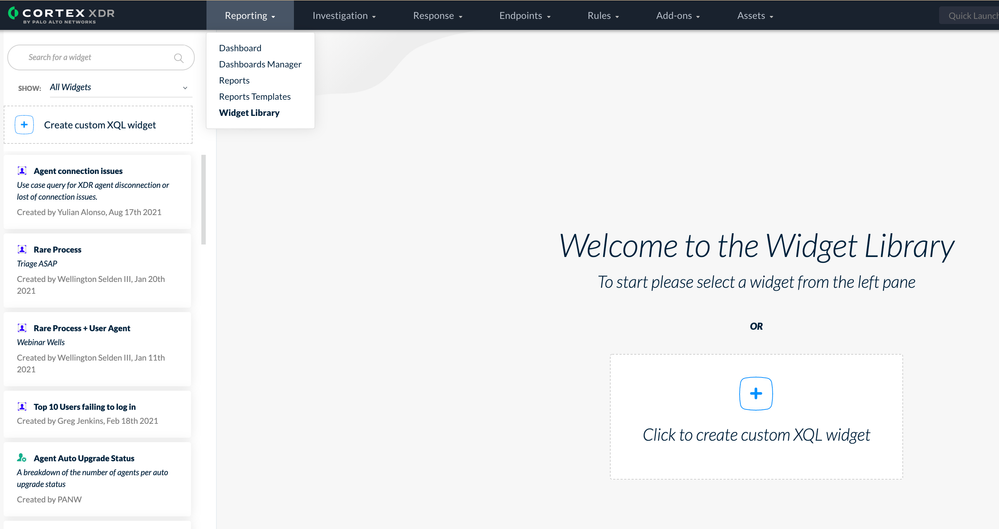Select Widget Library menu entry
Screen dimensions: 999x529
point(249,113)
